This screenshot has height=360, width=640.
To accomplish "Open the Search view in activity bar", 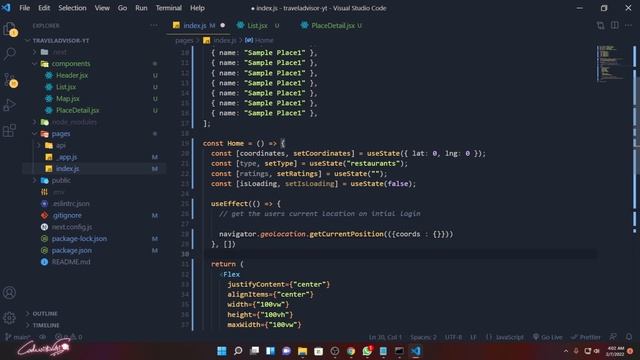I will pyautogui.click(x=9, y=53).
